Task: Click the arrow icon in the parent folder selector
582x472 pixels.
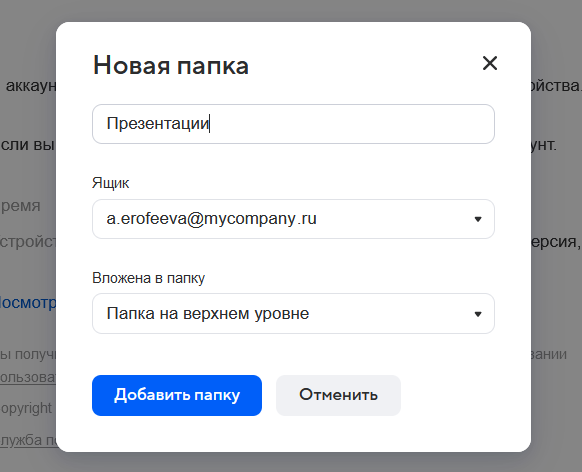Action: (478, 314)
